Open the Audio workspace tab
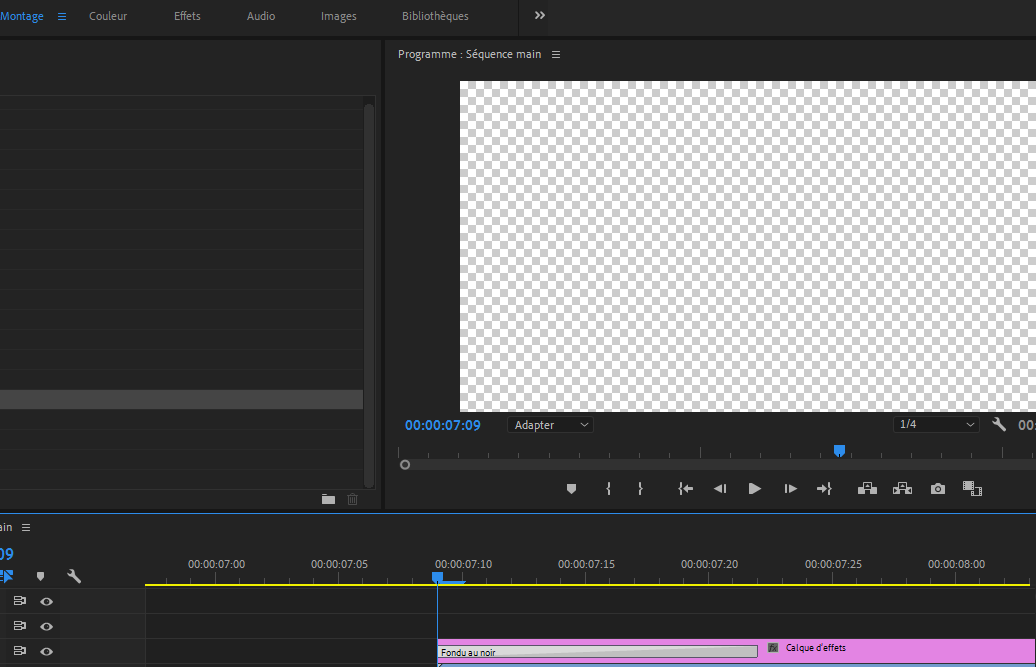This screenshot has width=1036, height=667. click(261, 16)
